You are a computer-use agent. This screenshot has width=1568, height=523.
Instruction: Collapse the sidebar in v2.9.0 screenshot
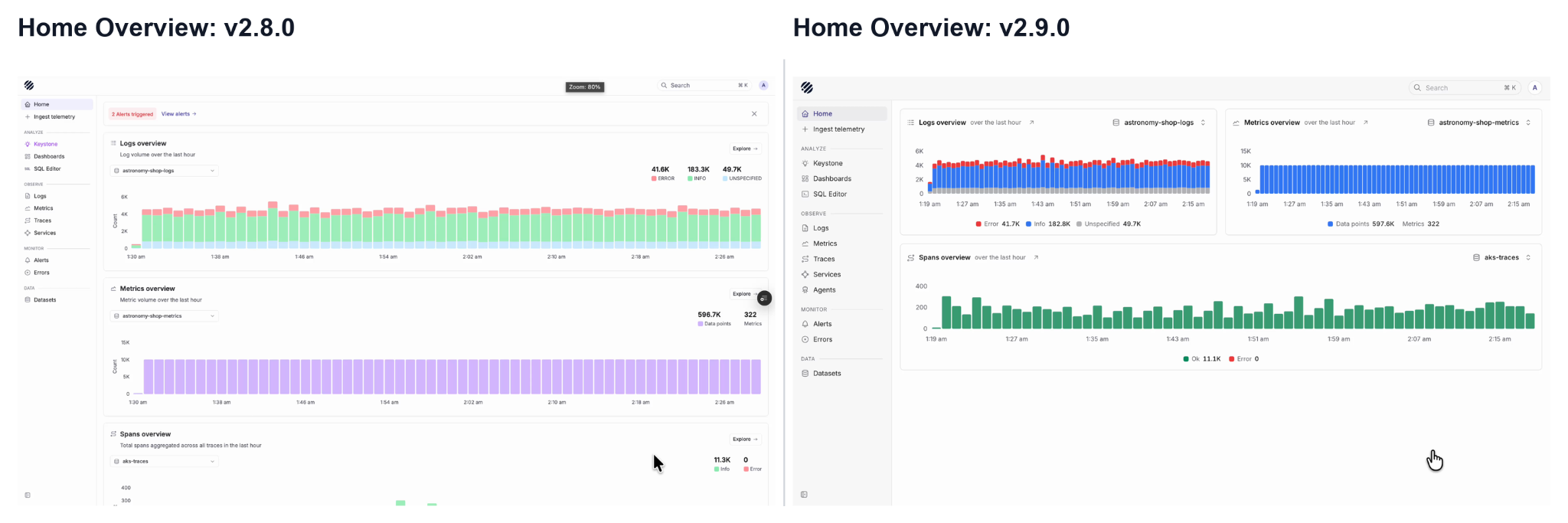pos(804,495)
